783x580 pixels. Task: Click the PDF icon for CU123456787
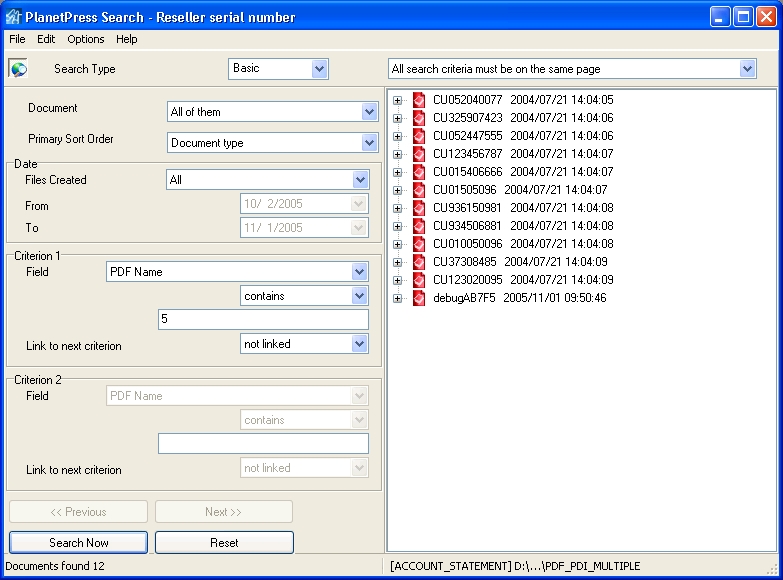418,154
